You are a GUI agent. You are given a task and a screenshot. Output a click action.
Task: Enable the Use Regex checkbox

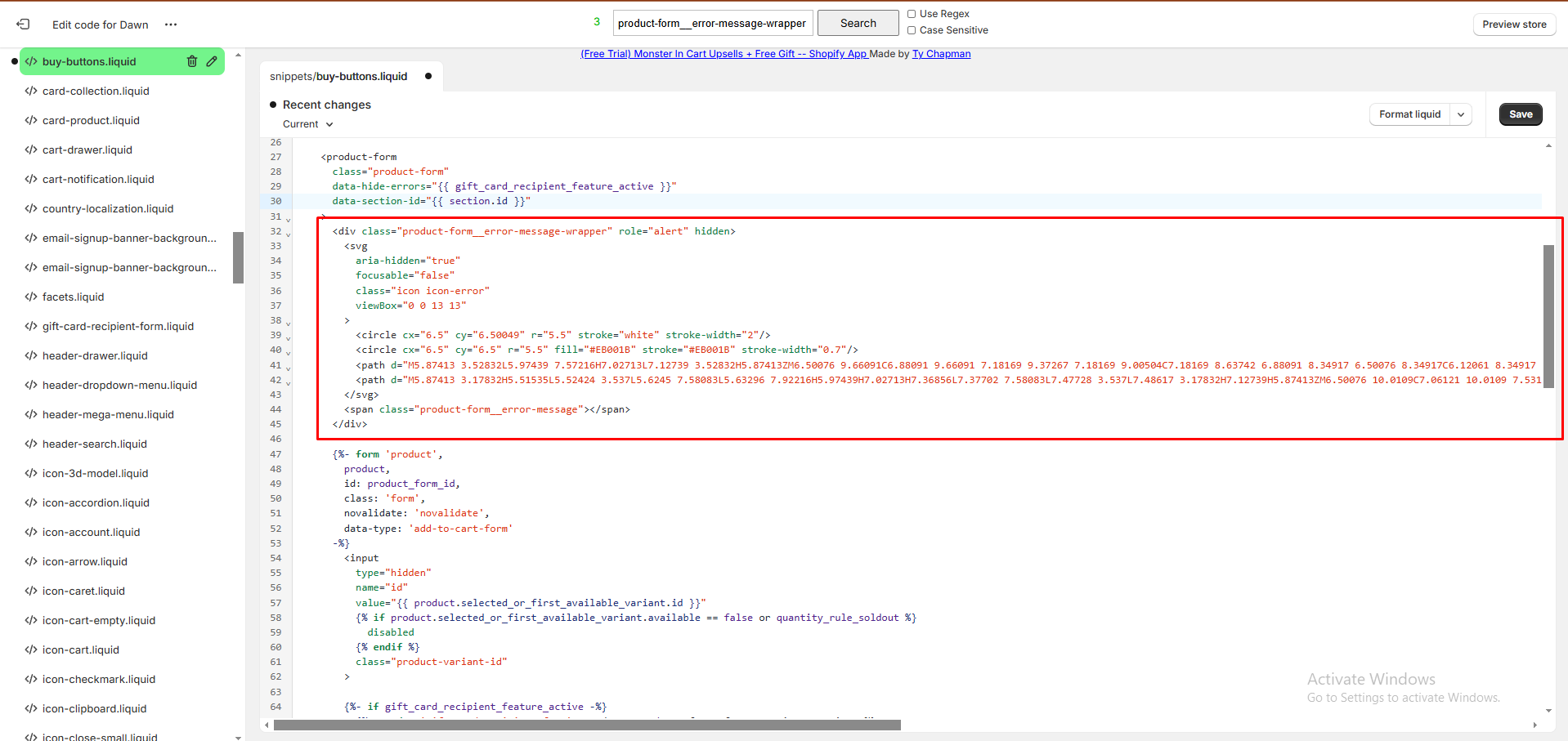coord(912,14)
